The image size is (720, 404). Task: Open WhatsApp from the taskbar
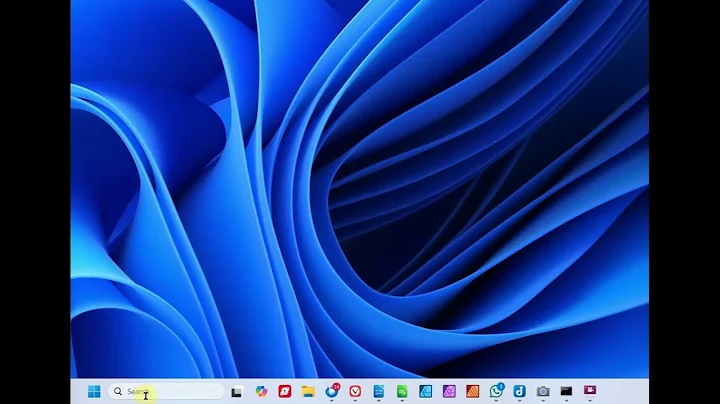coord(496,391)
